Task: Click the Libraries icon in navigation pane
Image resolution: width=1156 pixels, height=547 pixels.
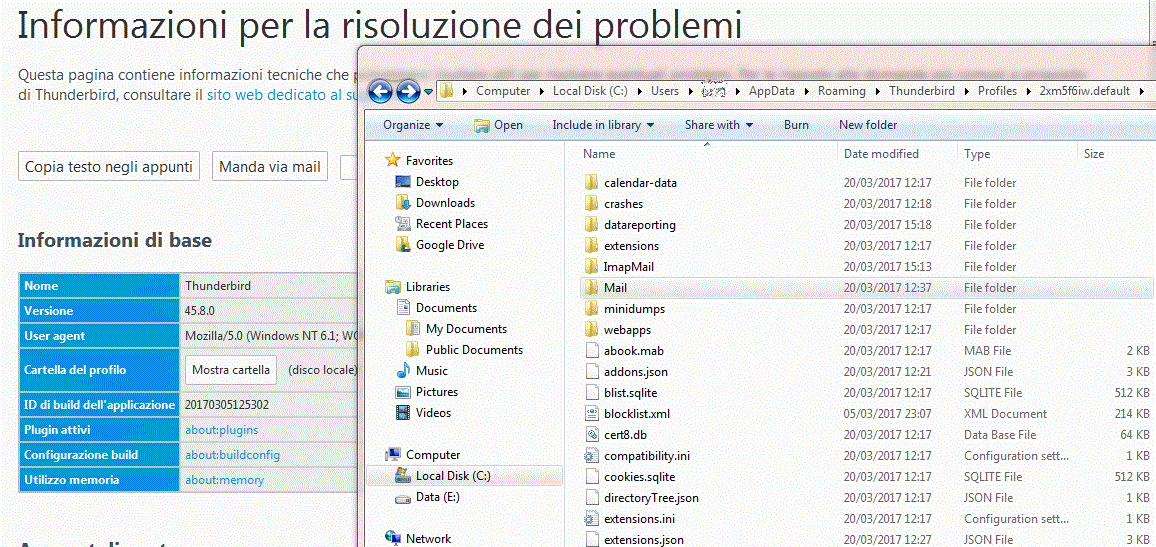Action: 393,287
